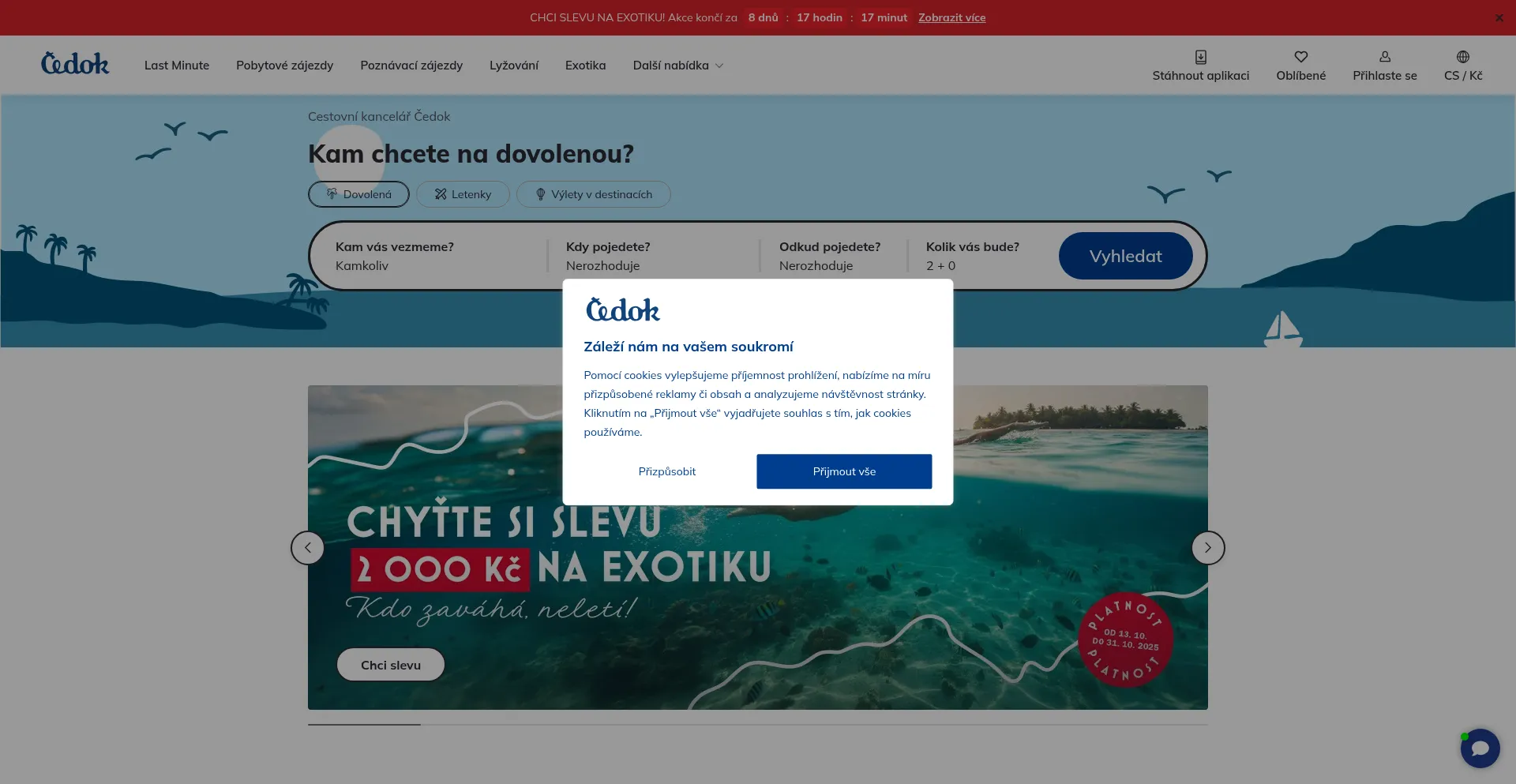This screenshot has height=784, width=1516.
Task: Open the Last Minute menu item
Action: point(177,66)
